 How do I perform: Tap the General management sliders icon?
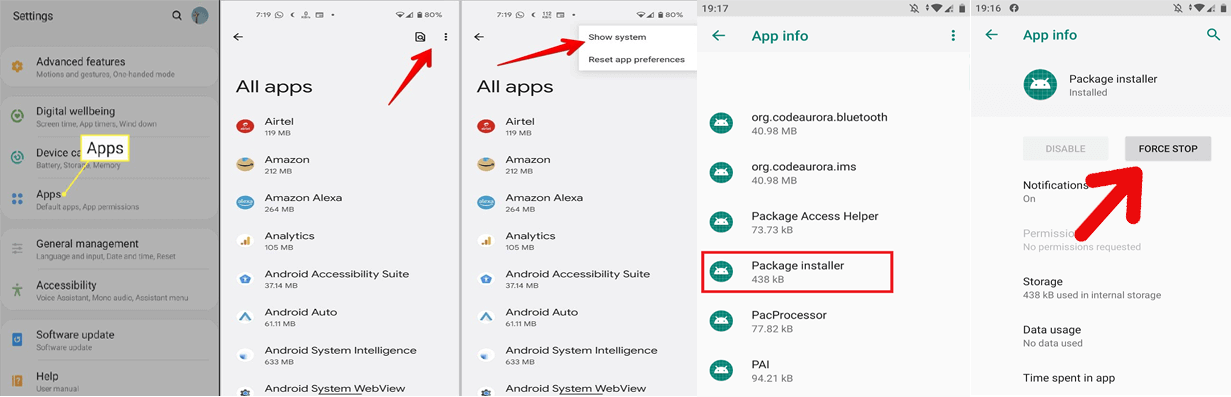17,249
